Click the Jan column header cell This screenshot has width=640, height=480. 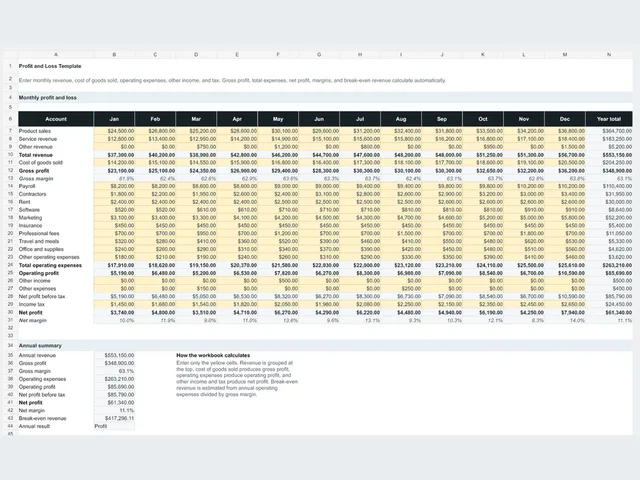[x=114, y=119]
